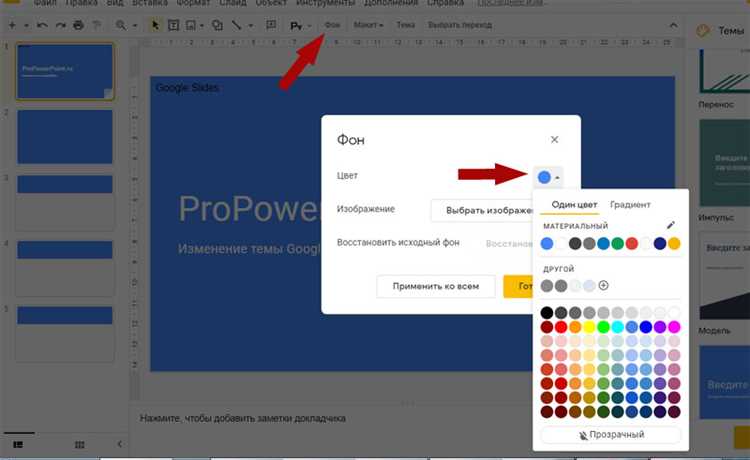Redo the last undone action
The image size is (750, 460).
pyautogui.click(x=61, y=25)
